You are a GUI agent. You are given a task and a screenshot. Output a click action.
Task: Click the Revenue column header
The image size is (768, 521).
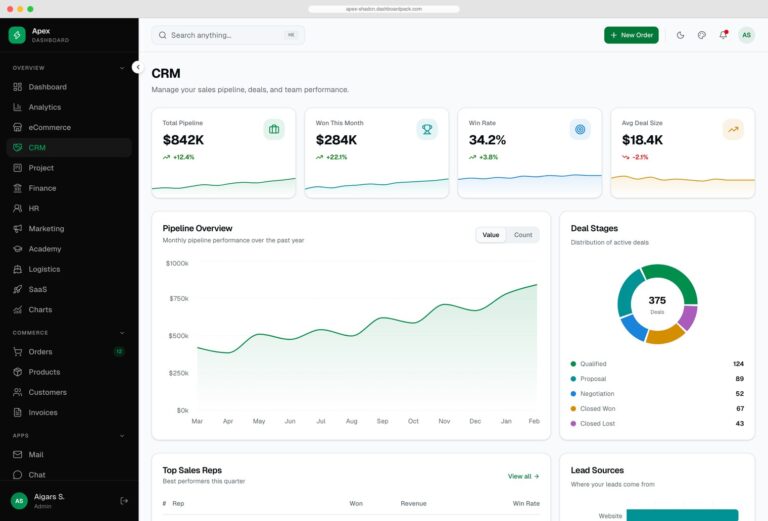coord(413,503)
